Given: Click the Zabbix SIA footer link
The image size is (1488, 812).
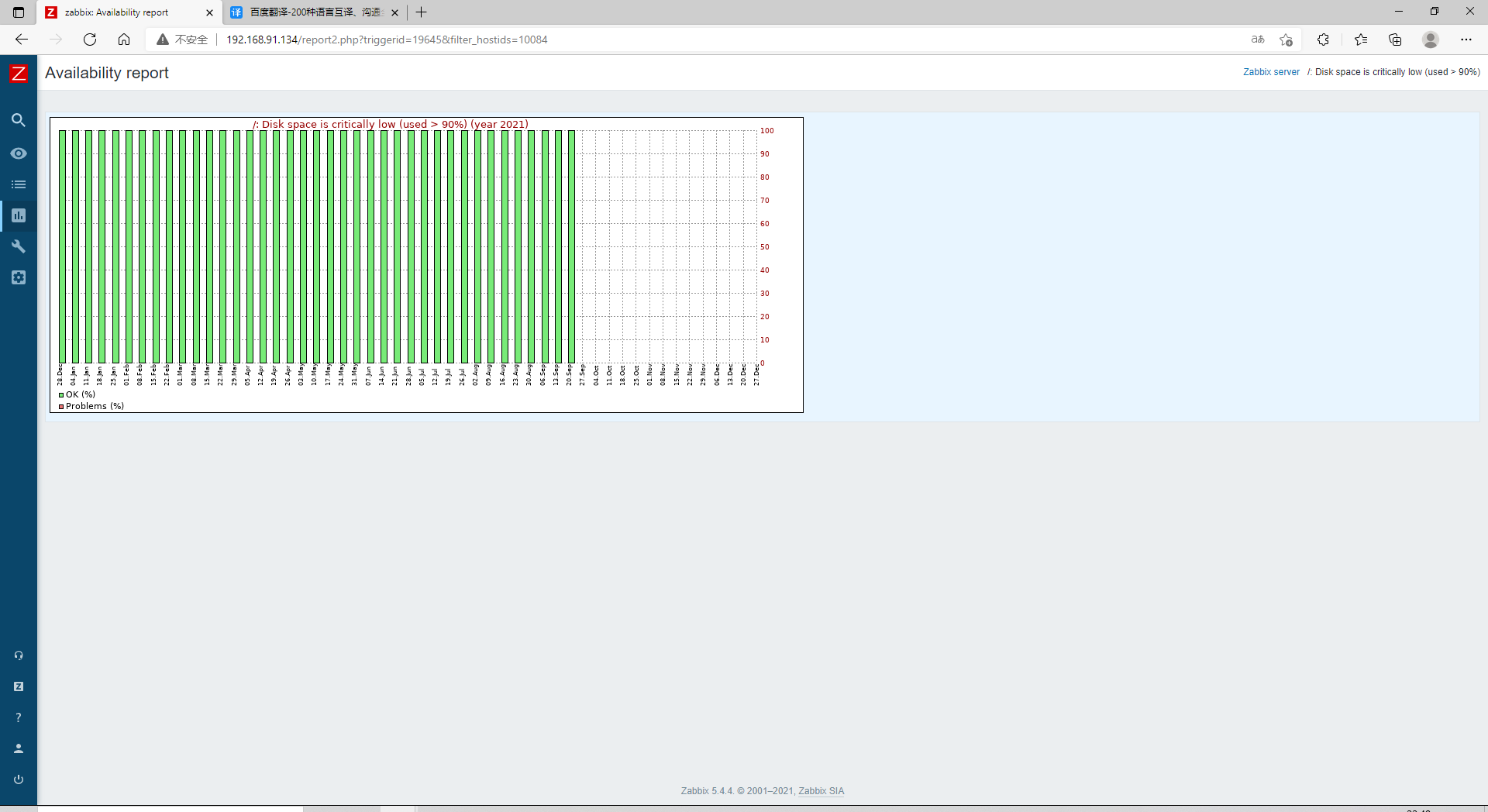Looking at the screenshot, I should click(x=821, y=791).
